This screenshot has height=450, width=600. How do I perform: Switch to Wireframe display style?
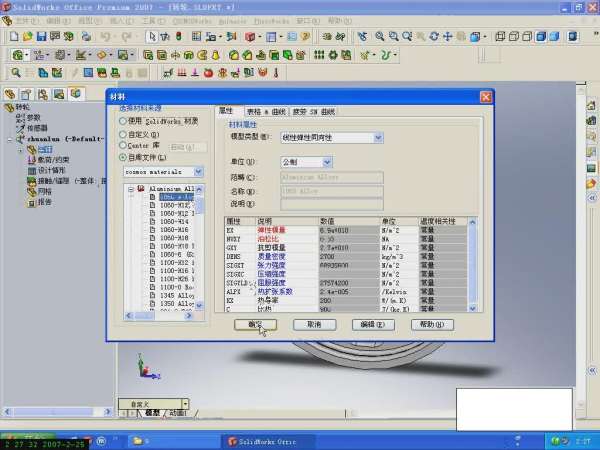pos(500,36)
